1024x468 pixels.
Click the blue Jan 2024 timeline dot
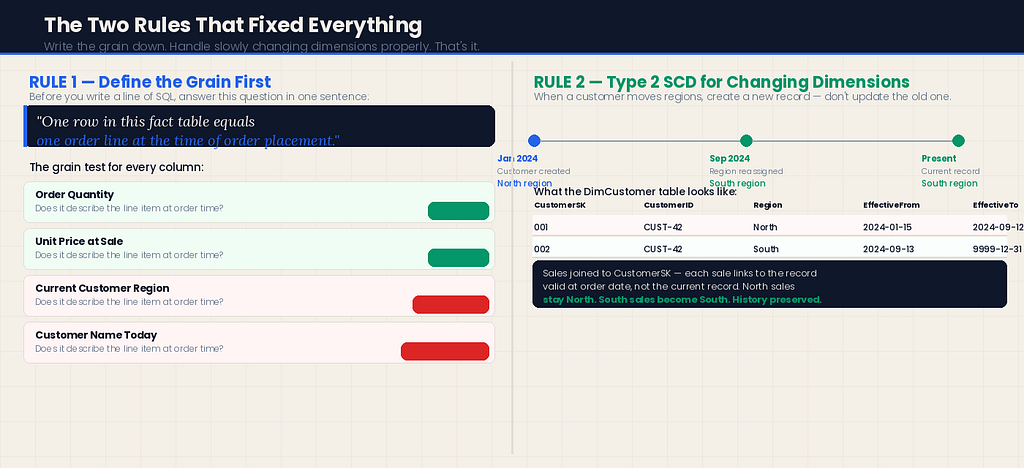pyautogui.click(x=534, y=140)
